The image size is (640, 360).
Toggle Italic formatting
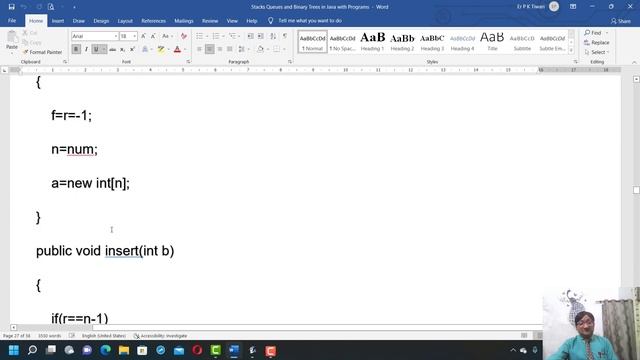[x=86, y=49]
